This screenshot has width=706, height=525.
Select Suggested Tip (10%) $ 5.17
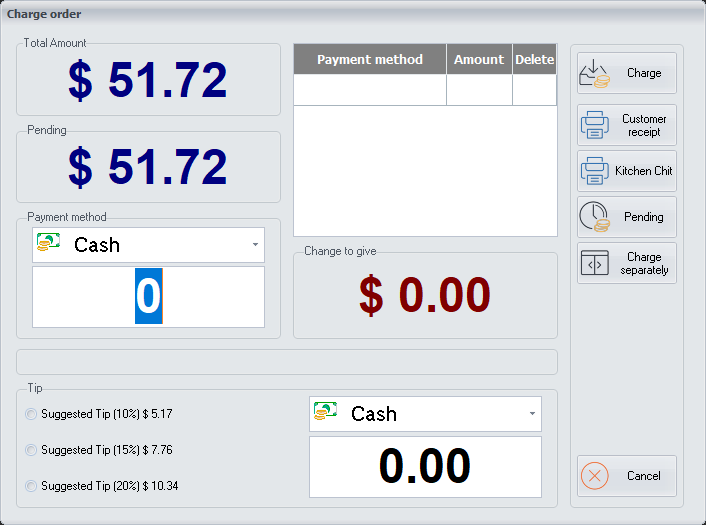(x=31, y=414)
